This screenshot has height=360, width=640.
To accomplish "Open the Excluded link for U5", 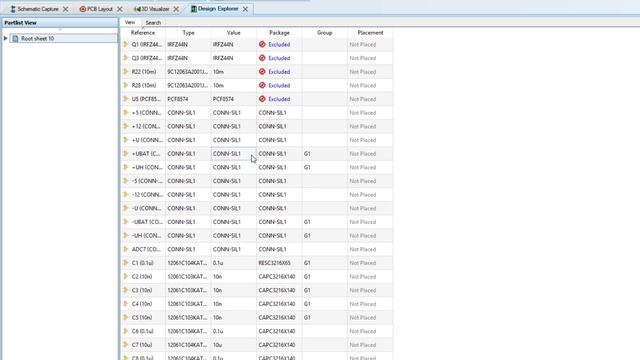I will [x=279, y=99].
